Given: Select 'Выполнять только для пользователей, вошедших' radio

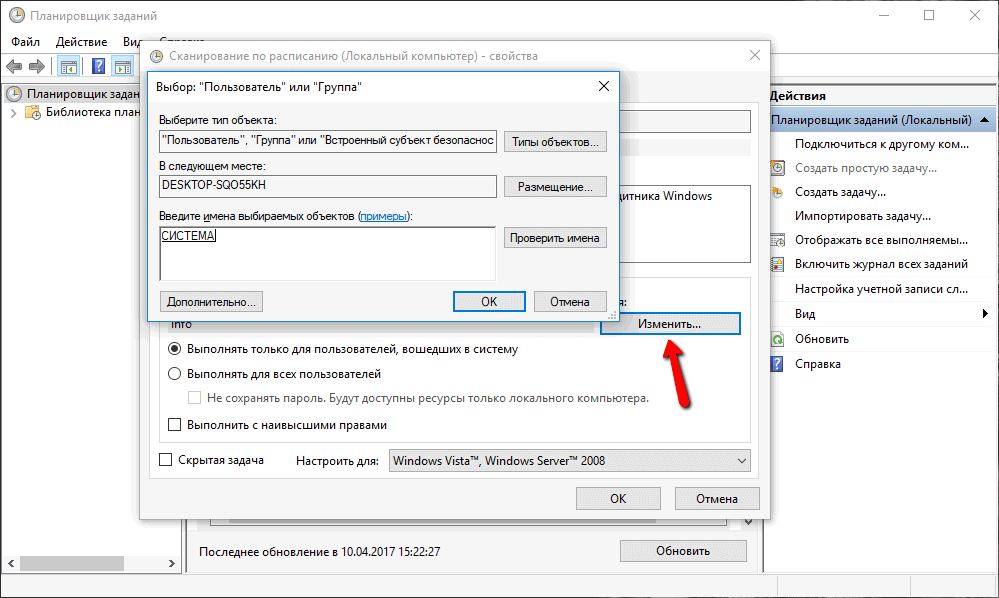Looking at the screenshot, I should tap(174, 349).
